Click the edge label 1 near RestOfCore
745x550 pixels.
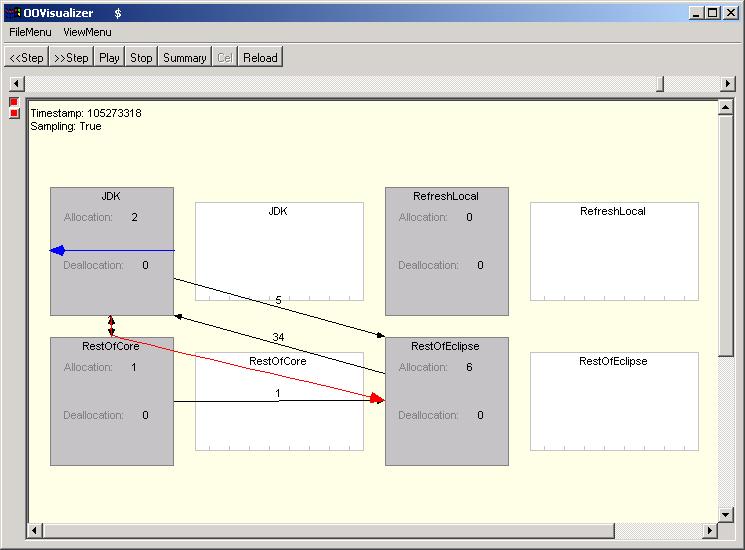(278, 393)
